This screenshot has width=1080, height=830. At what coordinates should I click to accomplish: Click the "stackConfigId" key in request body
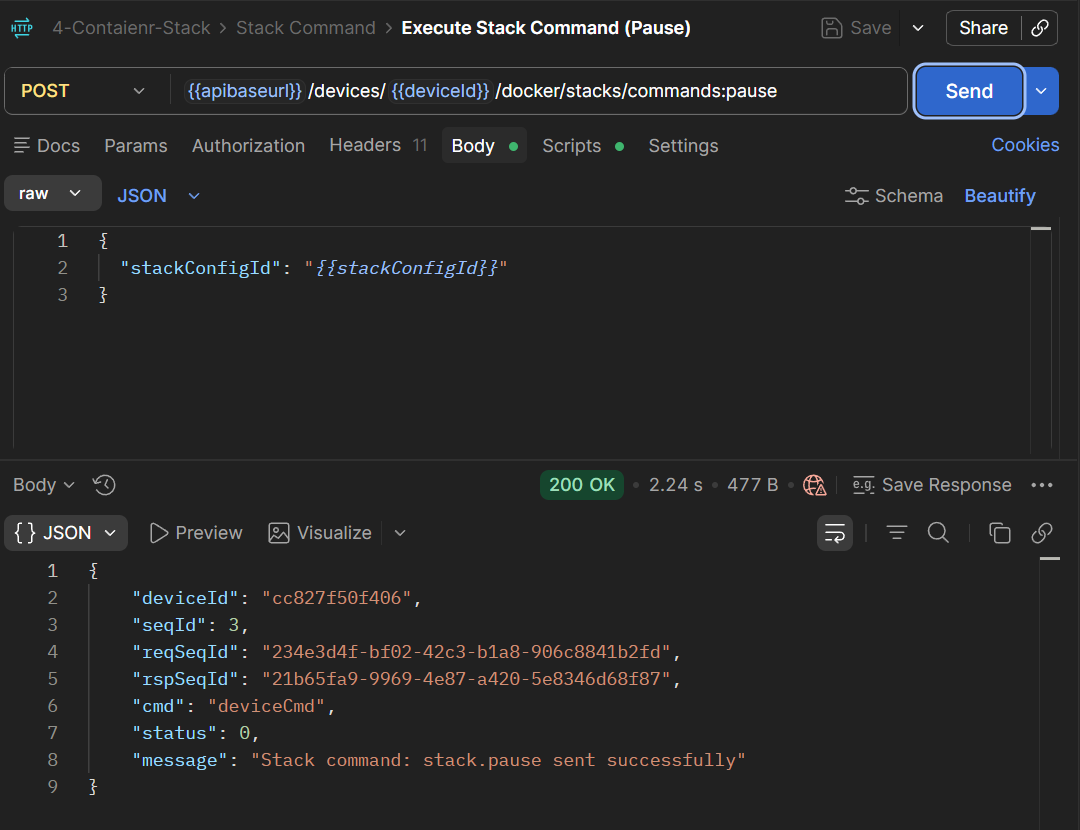click(200, 268)
